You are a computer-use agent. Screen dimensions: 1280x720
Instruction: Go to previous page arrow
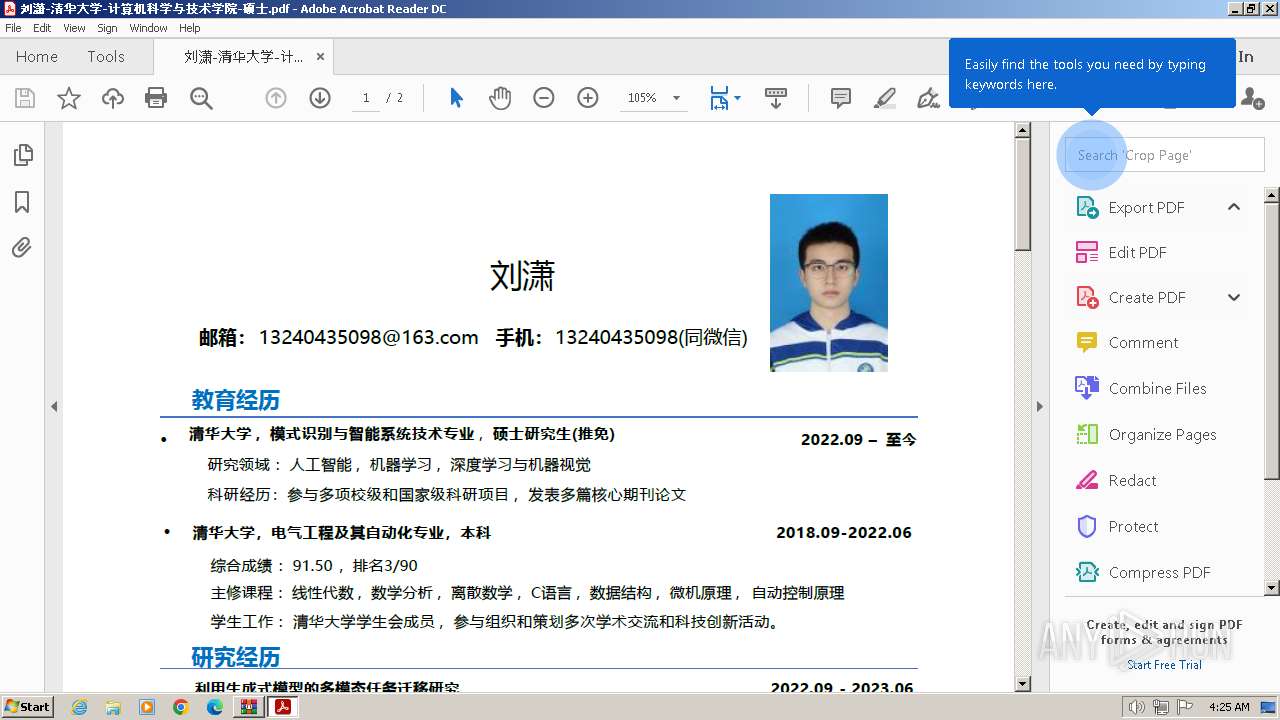[276, 98]
